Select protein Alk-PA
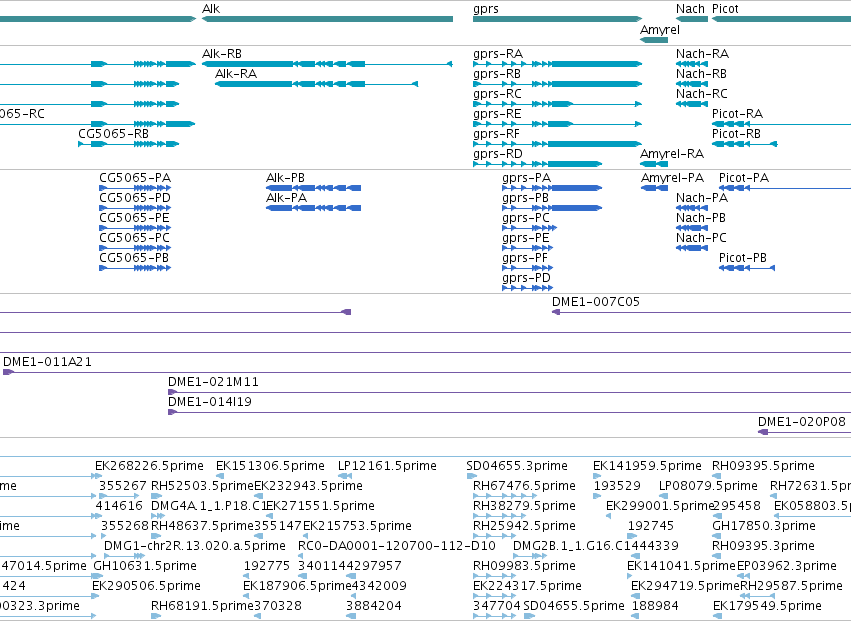Viewport: 851px width, 621px height. tap(287, 198)
